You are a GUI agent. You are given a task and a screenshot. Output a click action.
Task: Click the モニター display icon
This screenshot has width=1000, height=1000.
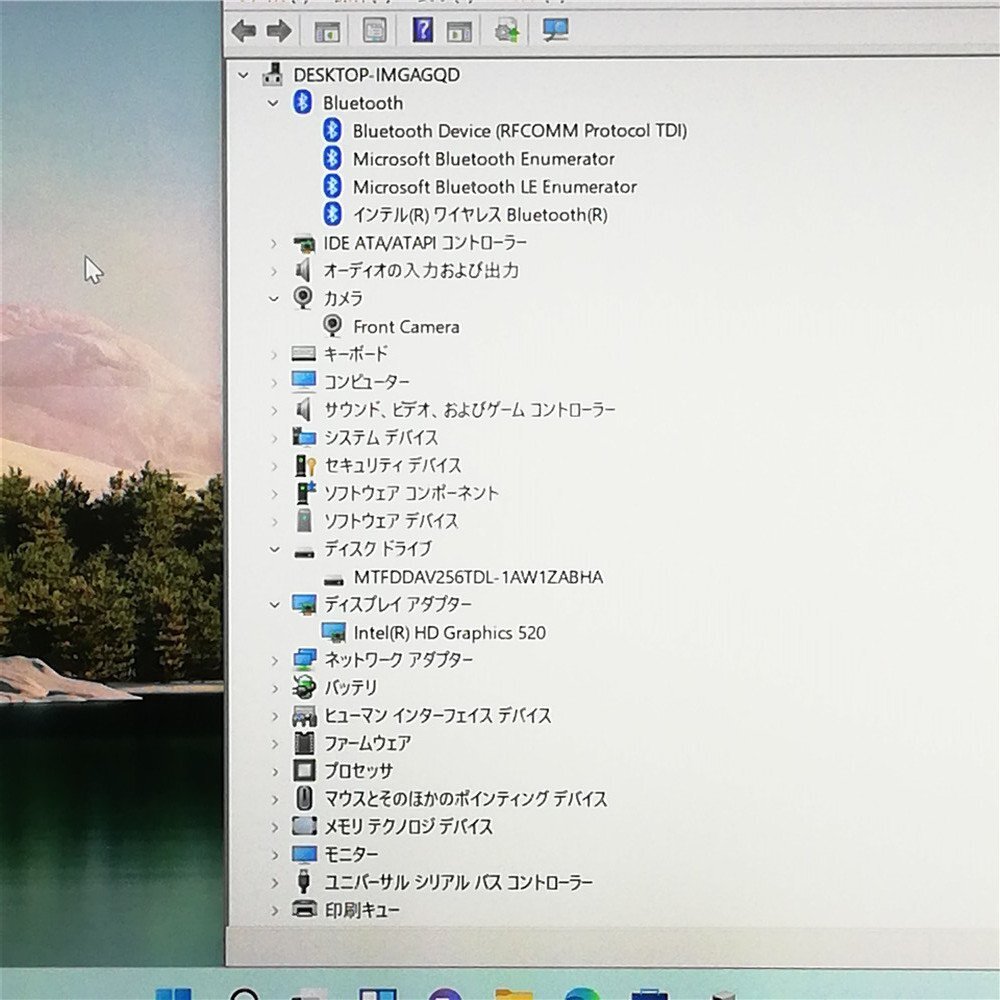(304, 855)
